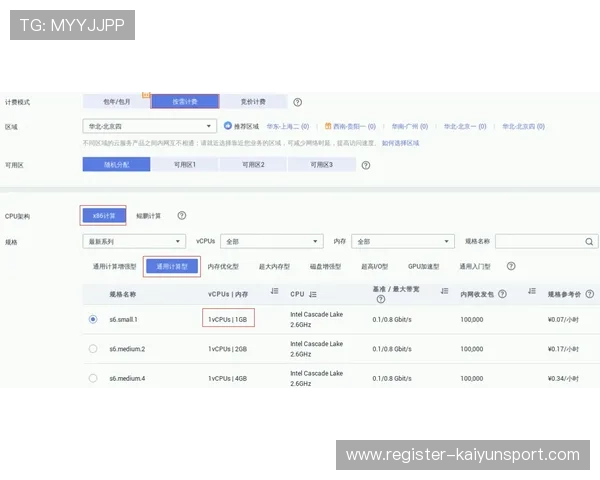600x480 pixels.
Task: Sort by vCPUs | 内存 column icon
Action: [274, 291]
